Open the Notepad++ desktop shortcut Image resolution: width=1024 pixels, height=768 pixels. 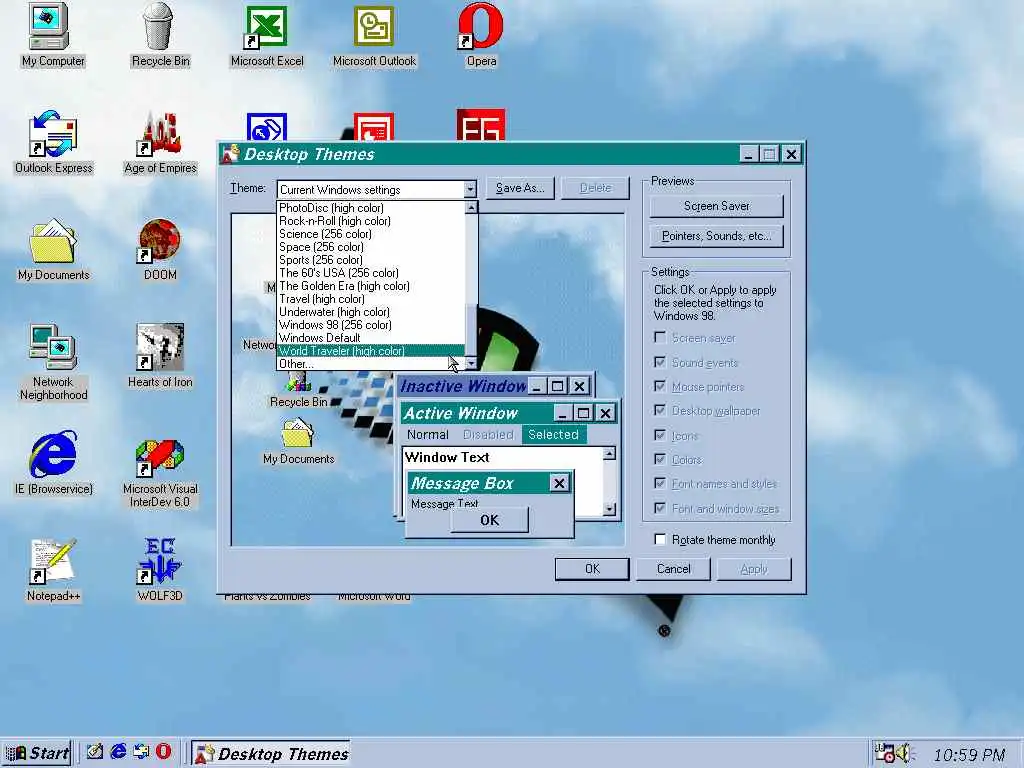tap(54, 570)
